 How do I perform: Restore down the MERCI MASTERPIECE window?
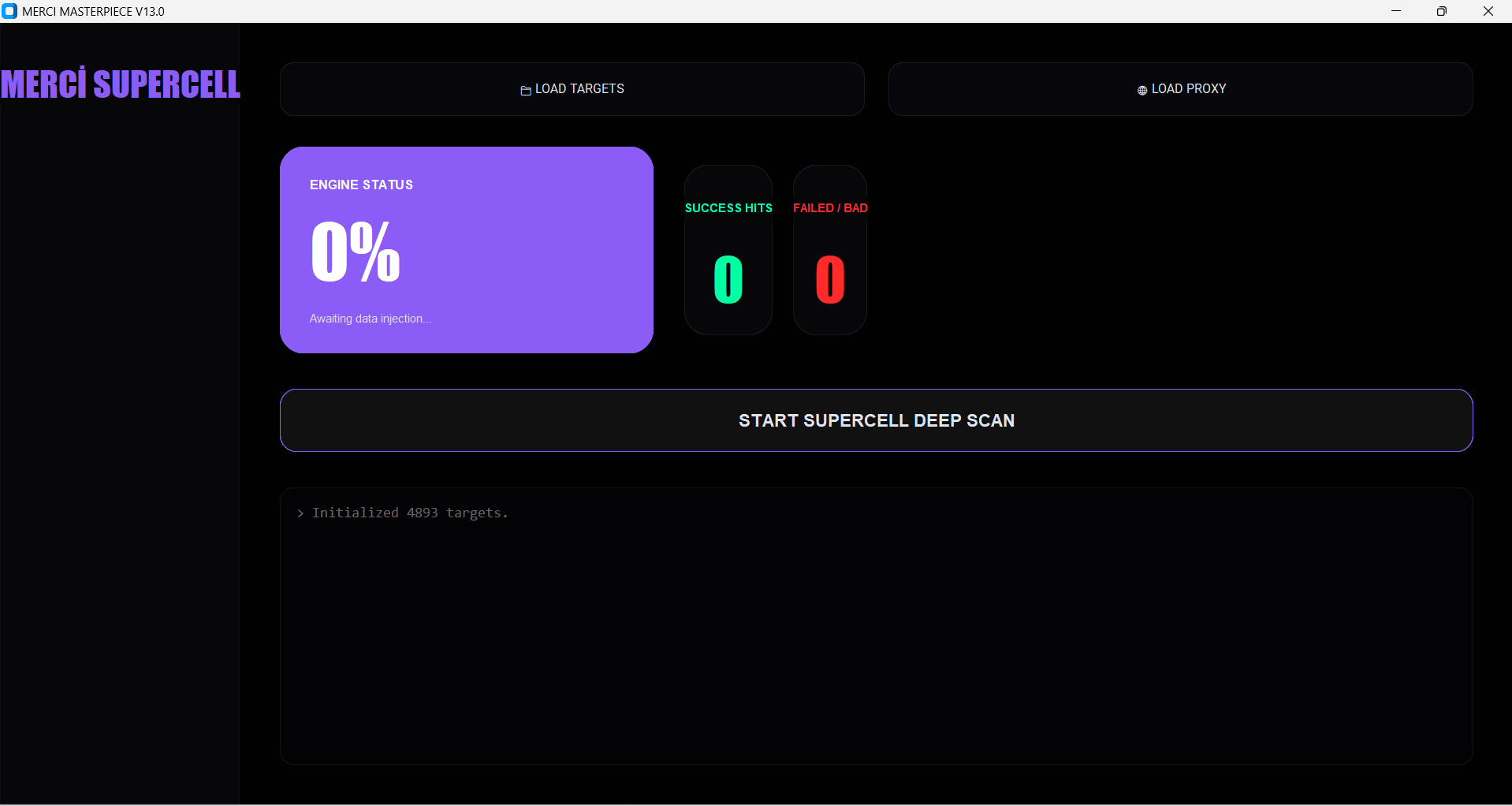coord(1442,11)
